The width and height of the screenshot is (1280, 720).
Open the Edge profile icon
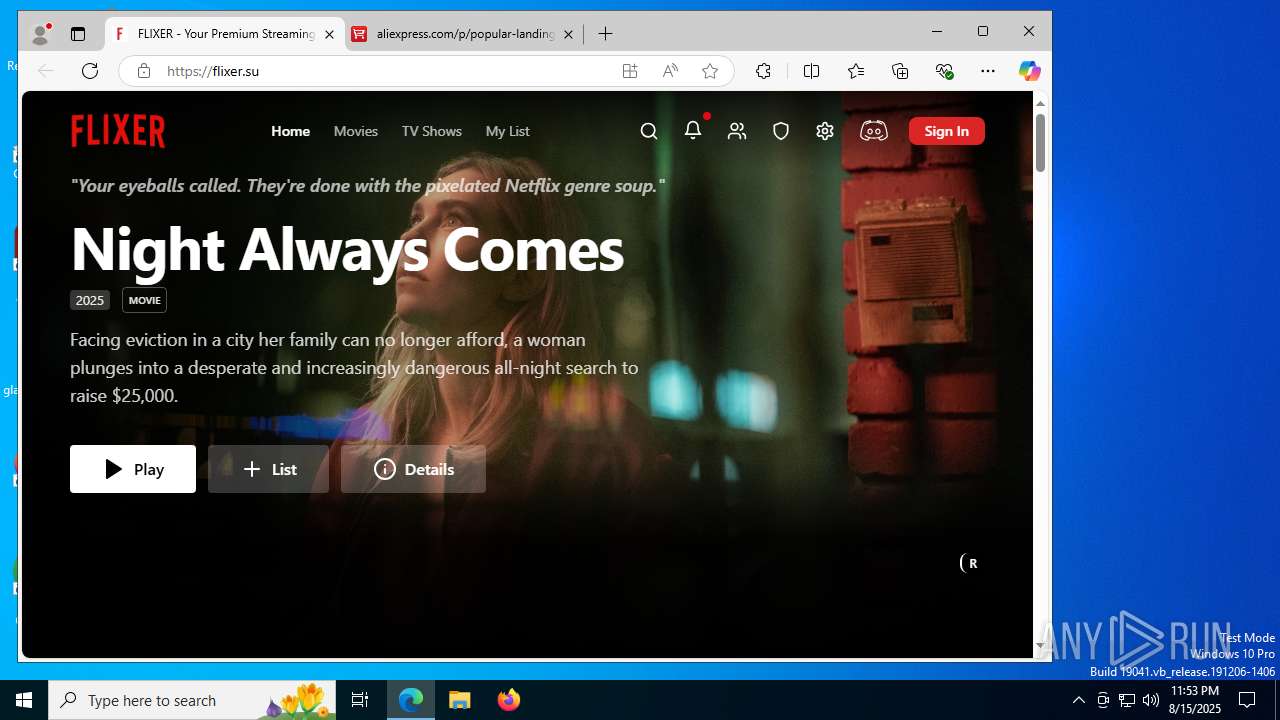[40, 34]
